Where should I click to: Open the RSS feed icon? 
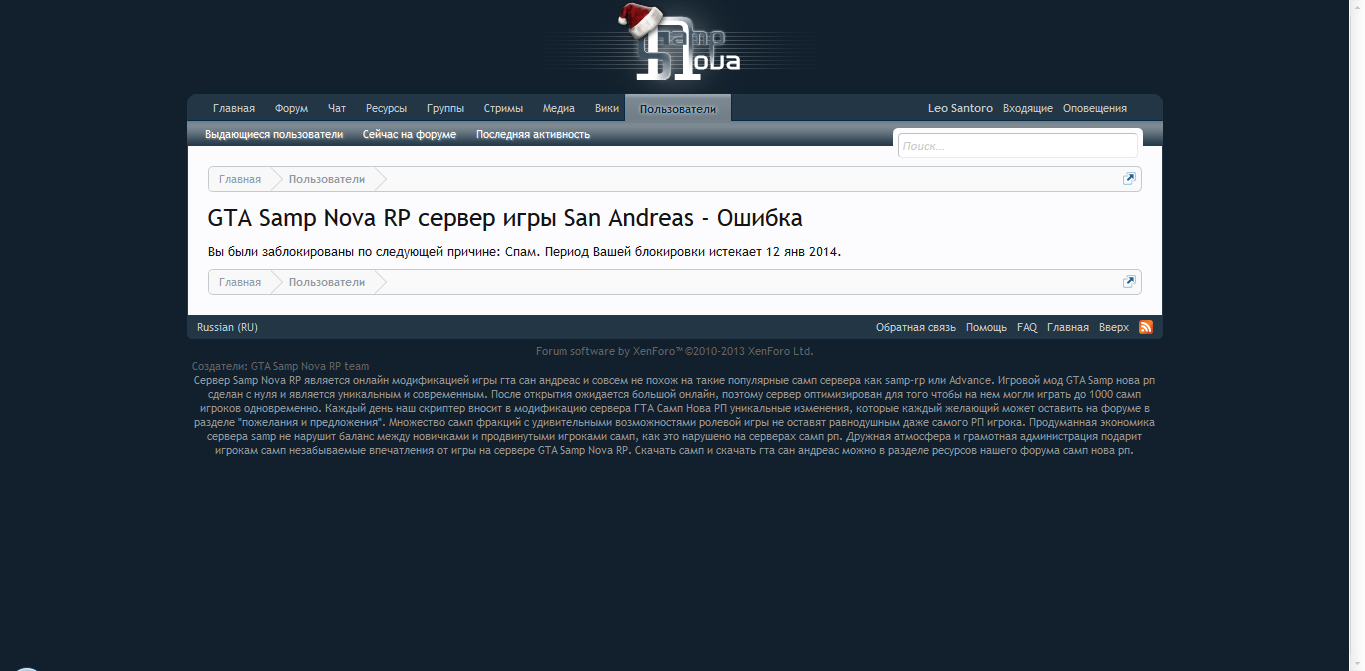[x=1146, y=327]
